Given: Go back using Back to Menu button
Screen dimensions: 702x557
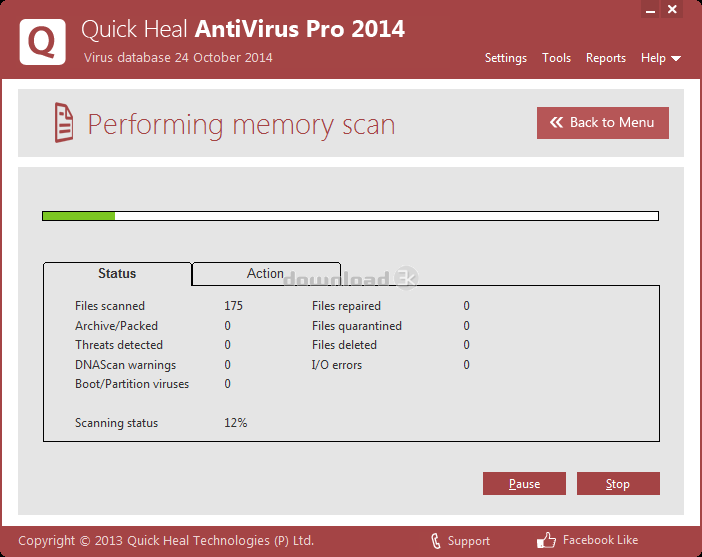Looking at the screenshot, I should click(603, 123).
